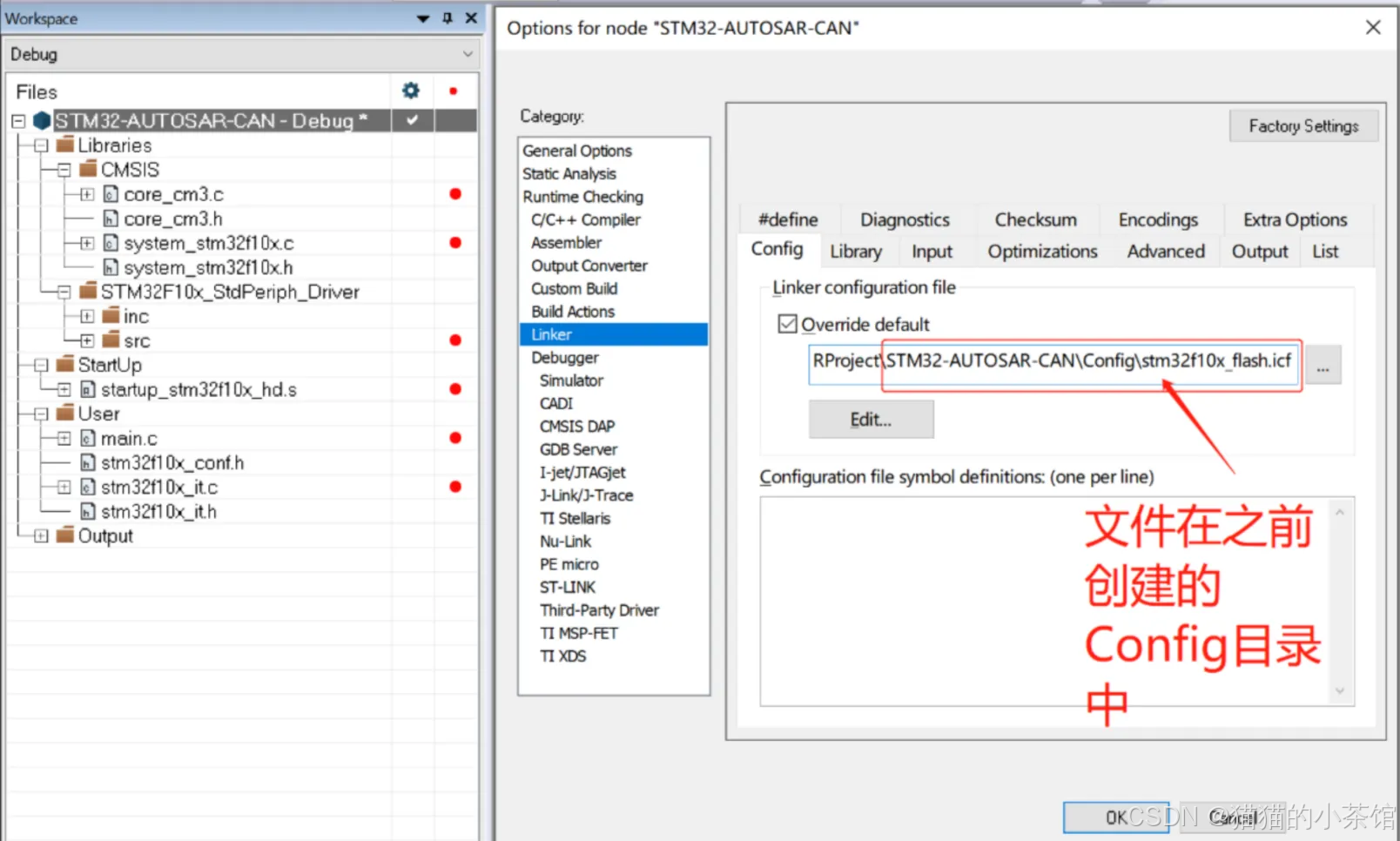Viewport: 1400px width, 841px height.
Task: Click the browse (...) button for linker file
Action: click(1323, 365)
